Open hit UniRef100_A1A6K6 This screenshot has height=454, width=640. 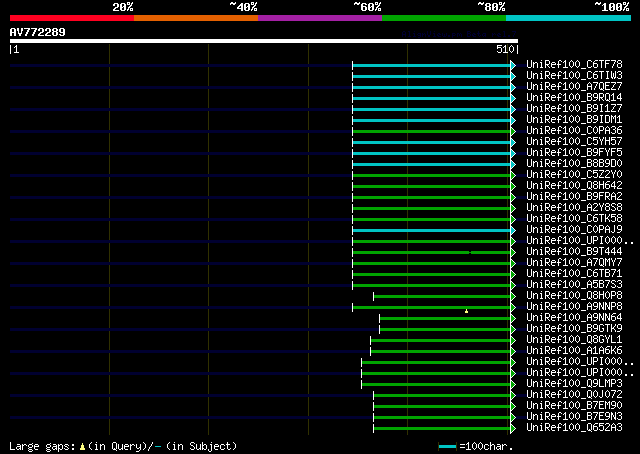pos(574,351)
